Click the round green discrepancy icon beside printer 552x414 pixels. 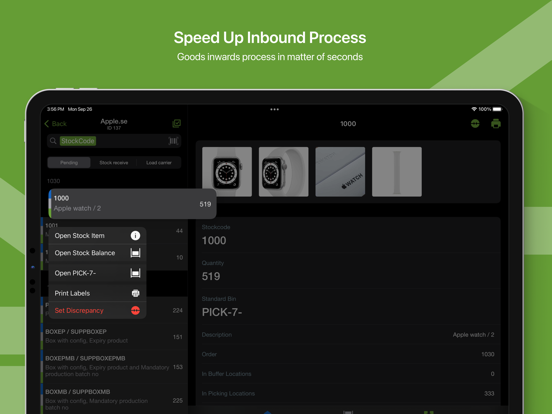(x=475, y=124)
